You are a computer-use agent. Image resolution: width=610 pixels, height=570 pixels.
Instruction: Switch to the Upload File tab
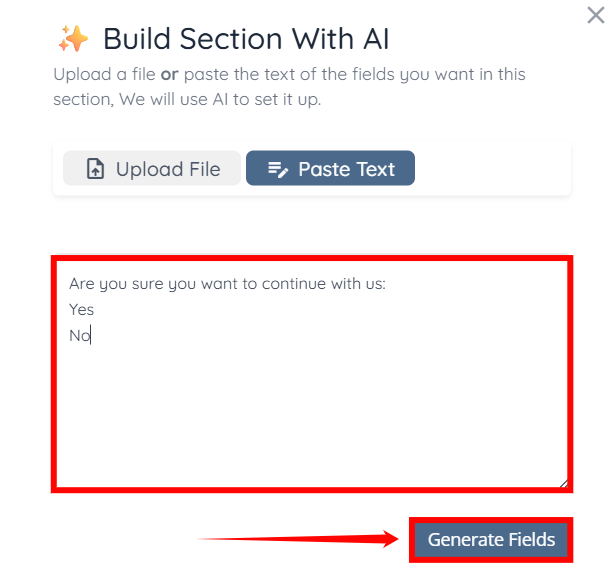152,169
